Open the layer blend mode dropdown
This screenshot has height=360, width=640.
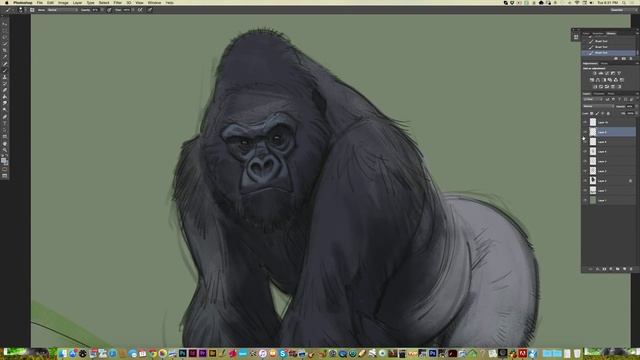(598, 106)
